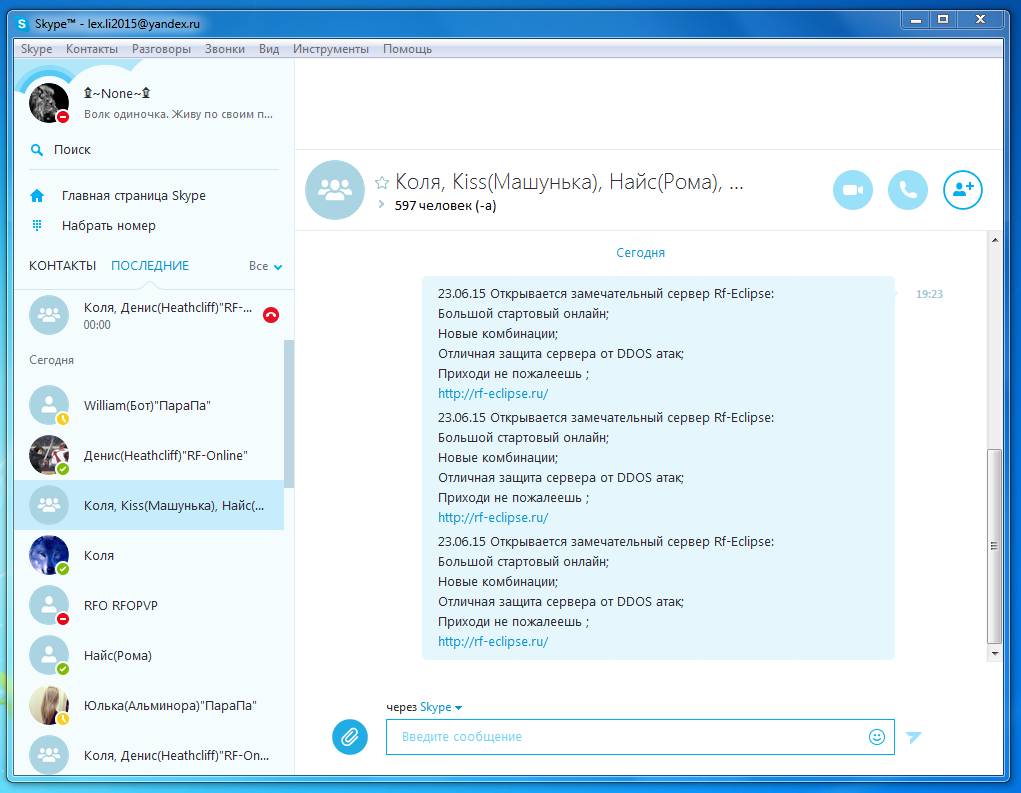This screenshot has width=1021, height=793.
Task: Click the contact list scrollbar thumb
Action: click(289, 413)
